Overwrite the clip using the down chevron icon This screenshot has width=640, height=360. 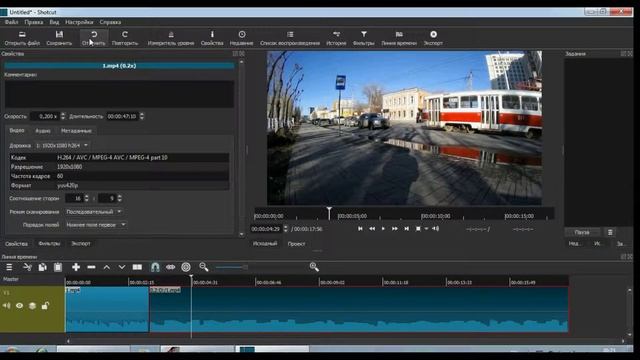click(122, 267)
